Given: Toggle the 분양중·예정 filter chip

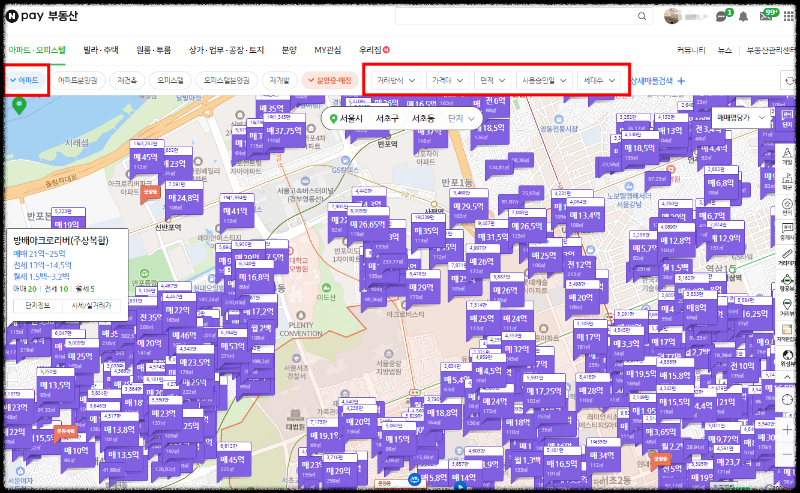Looking at the screenshot, I should [x=330, y=80].
